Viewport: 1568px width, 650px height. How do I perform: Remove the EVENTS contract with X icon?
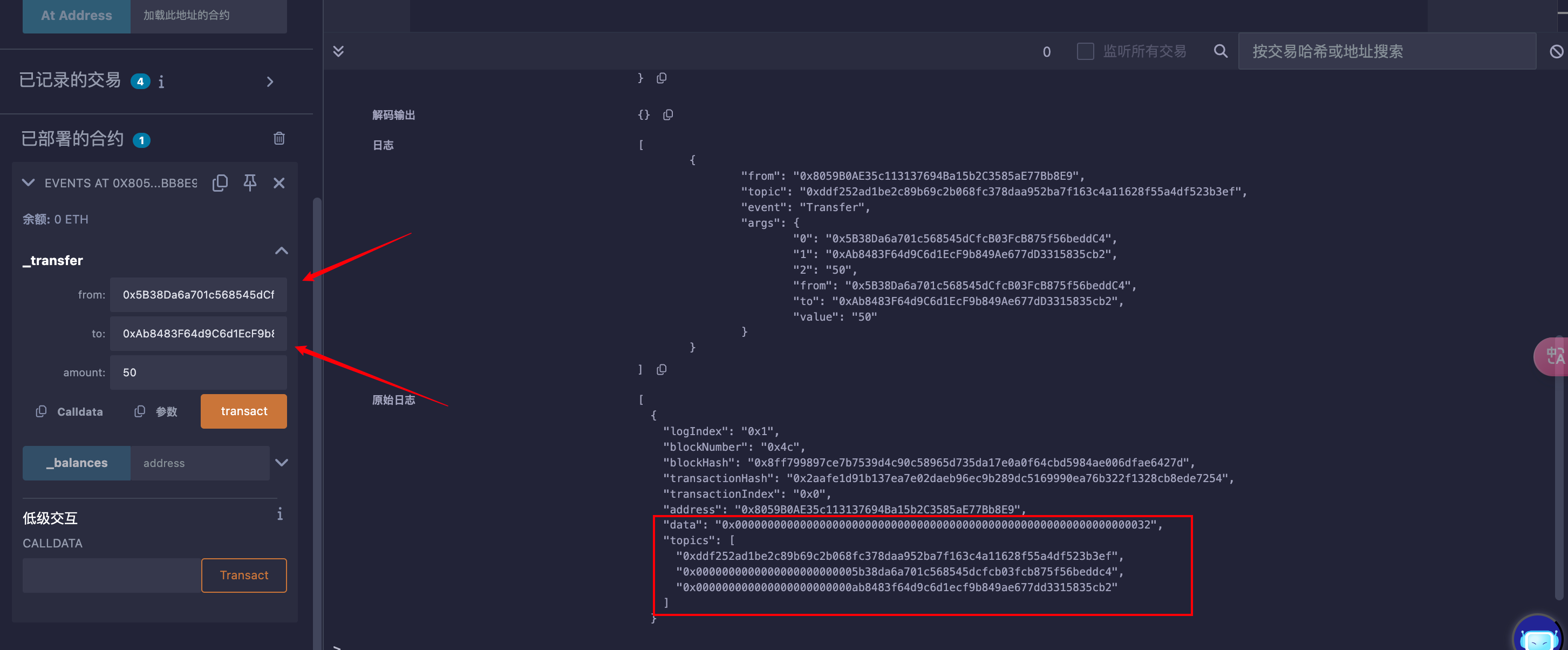(279, 183)
